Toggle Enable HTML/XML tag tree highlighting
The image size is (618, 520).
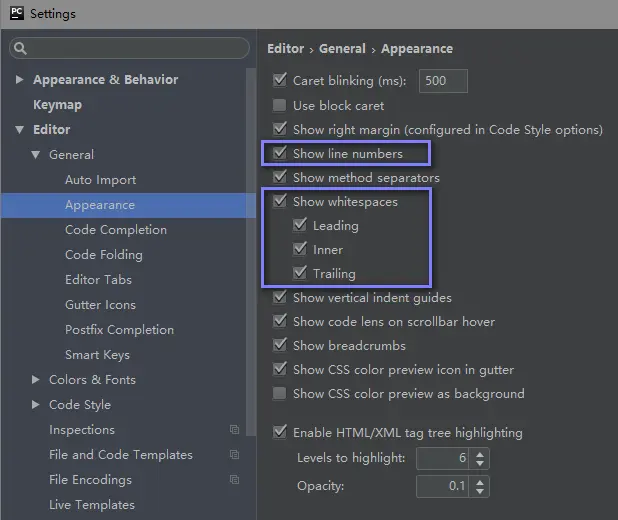click(280, 432)
